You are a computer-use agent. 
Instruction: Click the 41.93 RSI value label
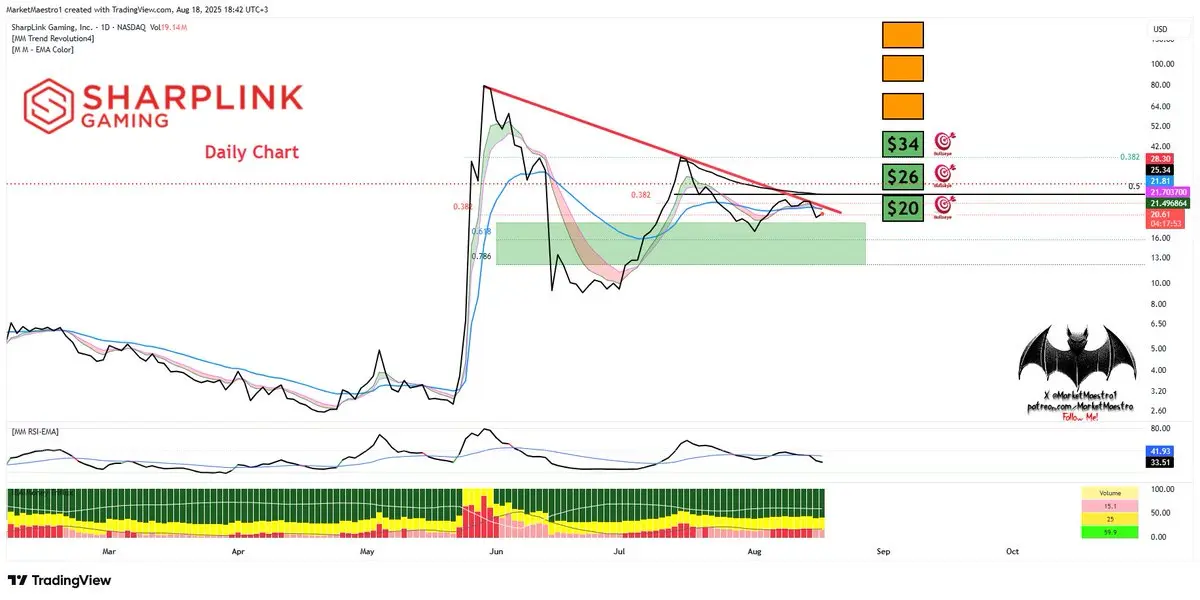pos(1160,451)
